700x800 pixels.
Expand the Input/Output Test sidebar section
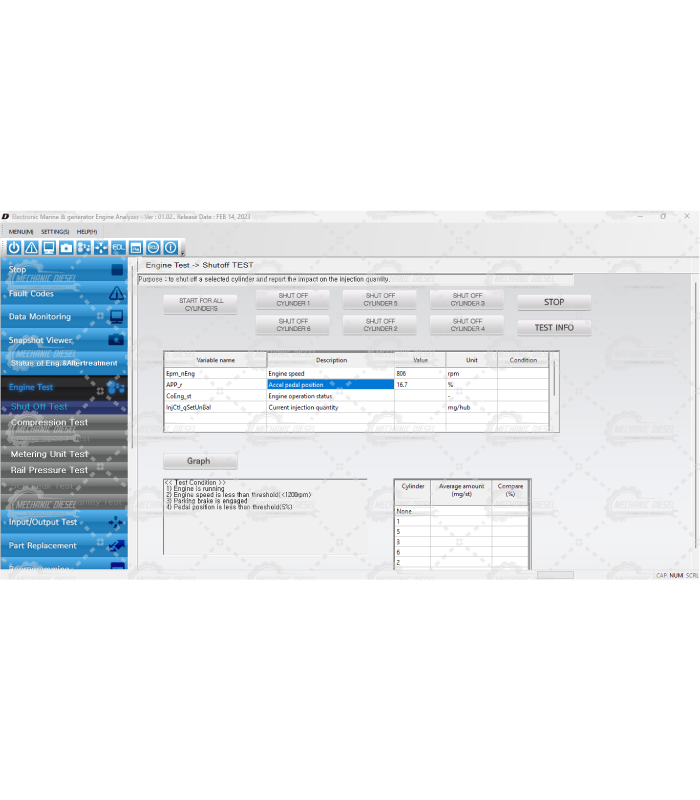pos(64,522)
